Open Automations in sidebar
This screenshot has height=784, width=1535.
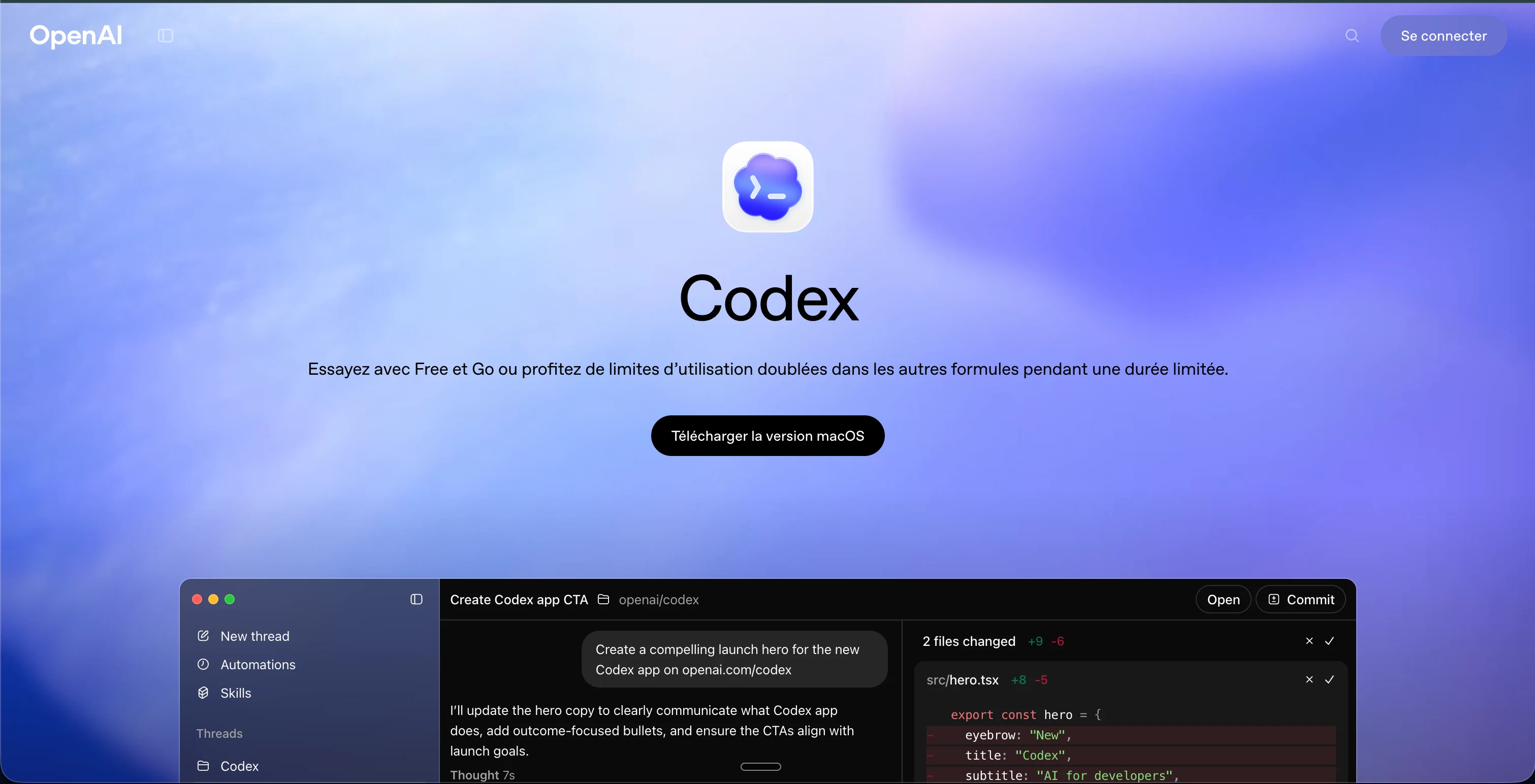point(258,664)
